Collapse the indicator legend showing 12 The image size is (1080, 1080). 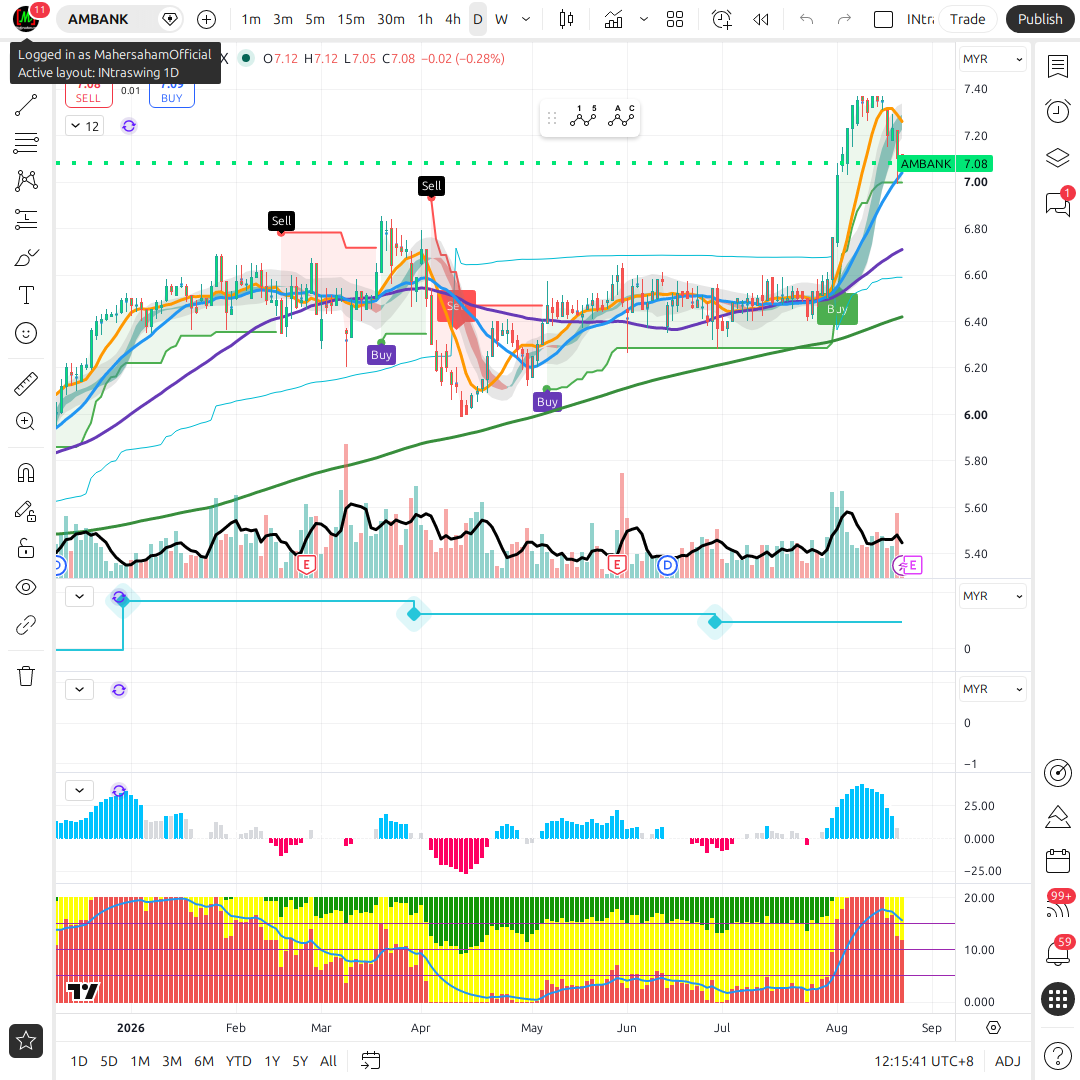tap(85, 126)
